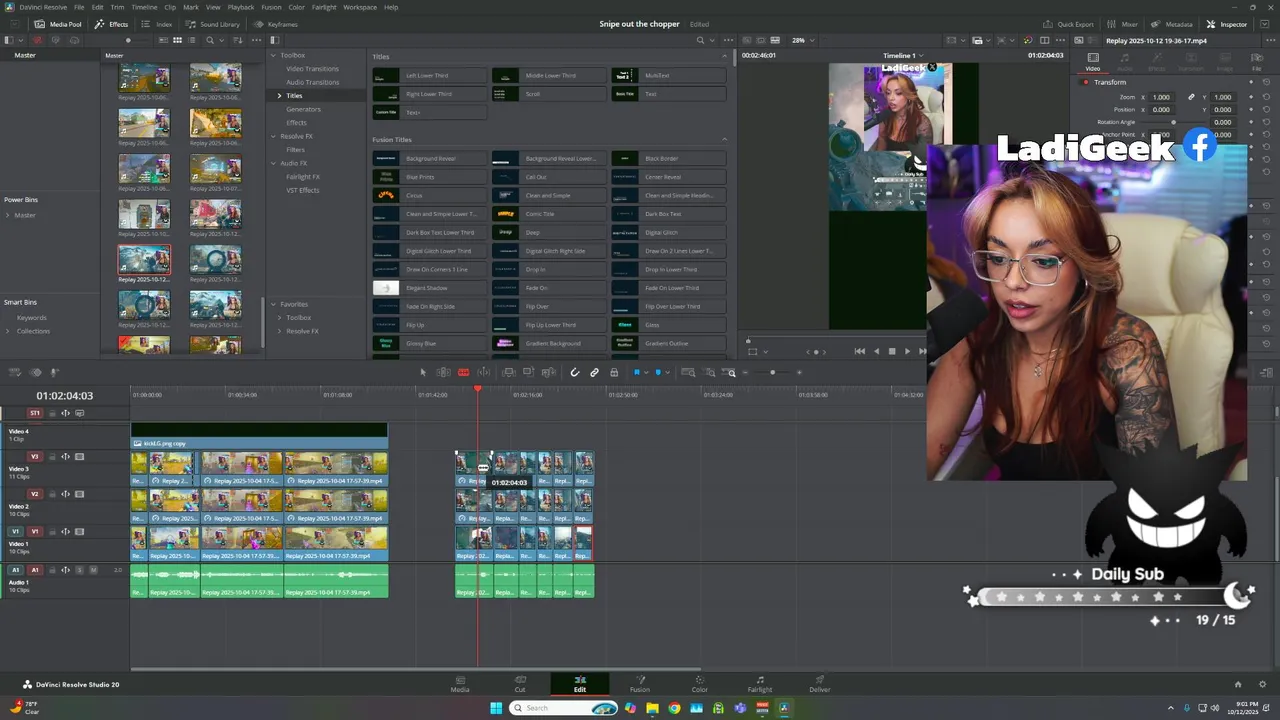Open the Media Pool panel button

tap(58, 24)
